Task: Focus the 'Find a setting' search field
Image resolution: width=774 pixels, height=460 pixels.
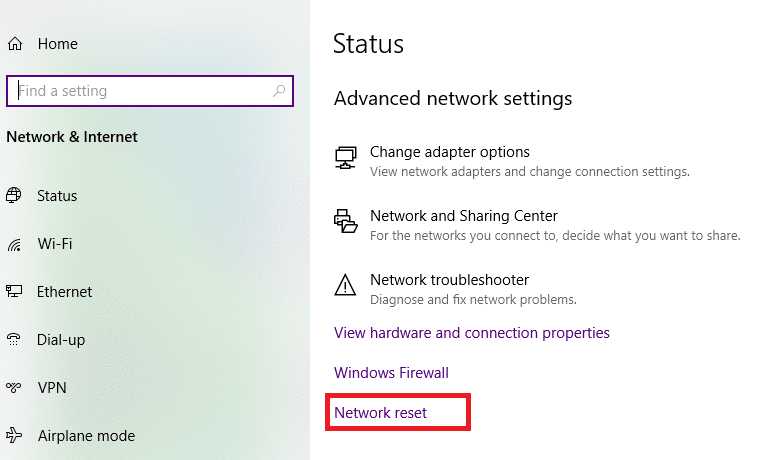Action: pos(140,91)
